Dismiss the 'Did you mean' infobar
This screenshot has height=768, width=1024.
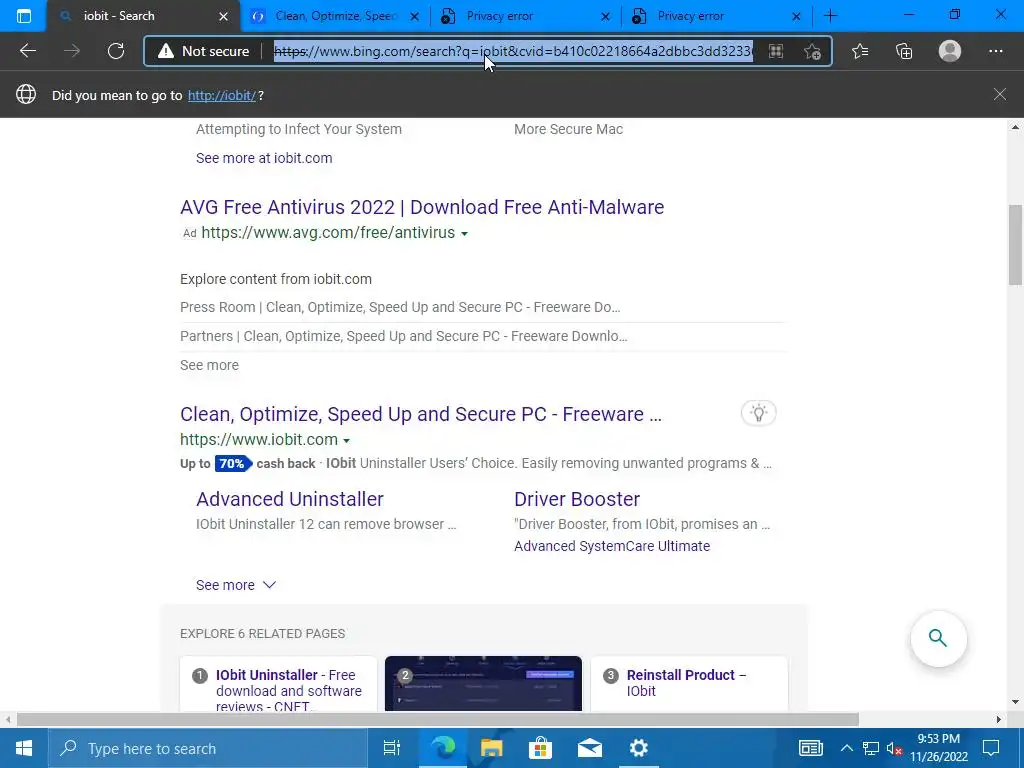999,95
